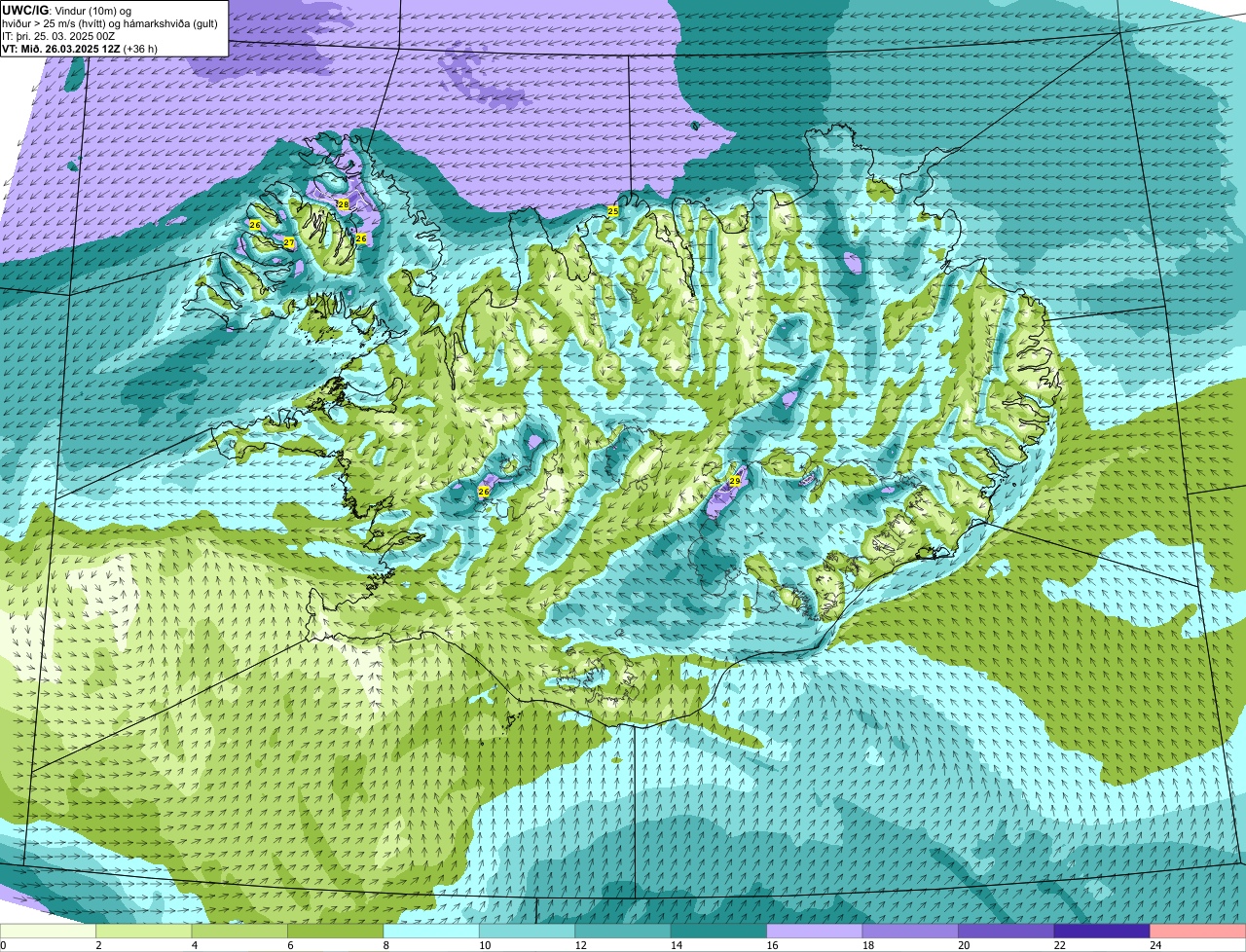Click the title text 'UWC/IG: Vindur (10m) og'
This screenshot has height=952, width=1246.
tap(66, 10)
